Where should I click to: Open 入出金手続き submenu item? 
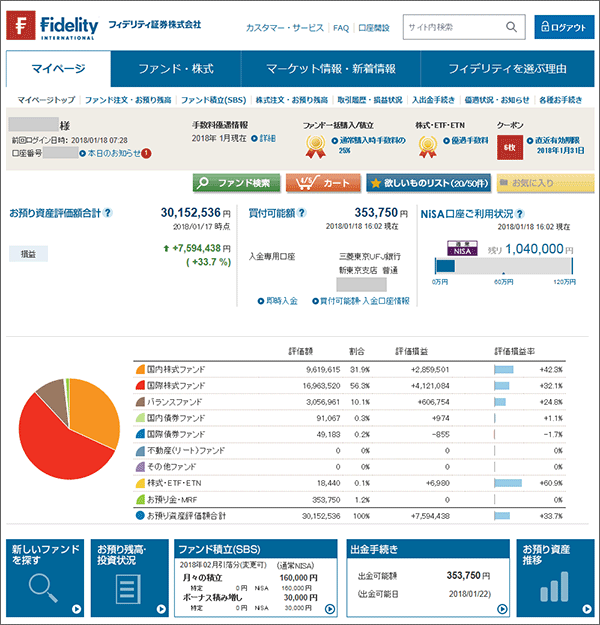tap(433, 100)
